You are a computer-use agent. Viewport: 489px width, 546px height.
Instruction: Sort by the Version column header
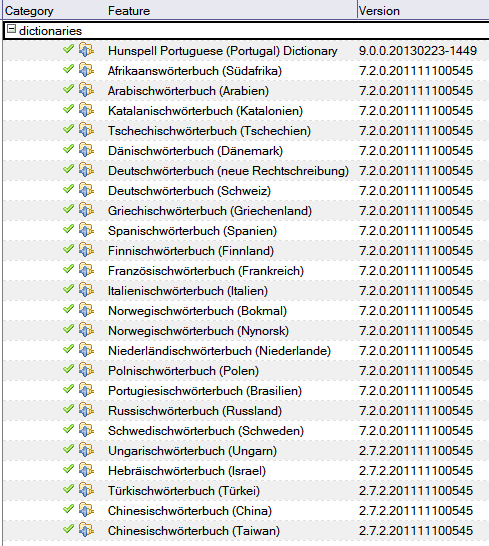(x=379, y=11)
